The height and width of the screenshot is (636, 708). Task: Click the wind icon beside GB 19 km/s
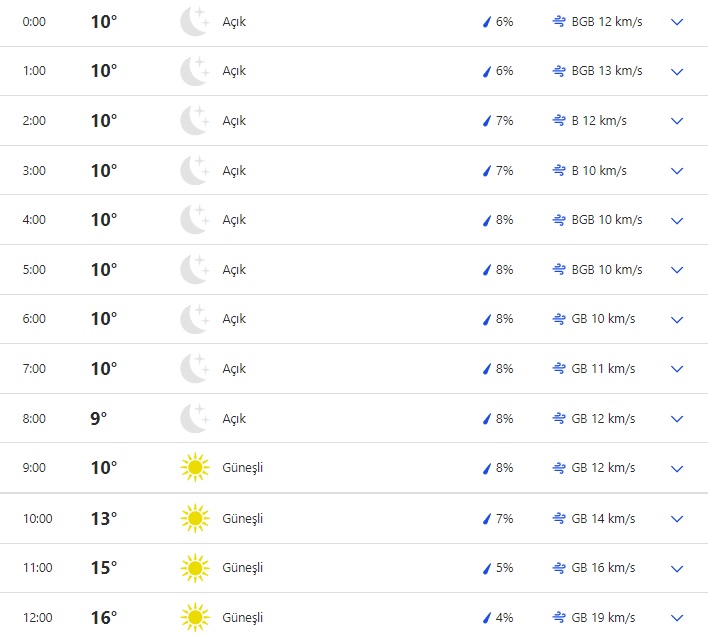pyautogui.click(x=559, y=617)
